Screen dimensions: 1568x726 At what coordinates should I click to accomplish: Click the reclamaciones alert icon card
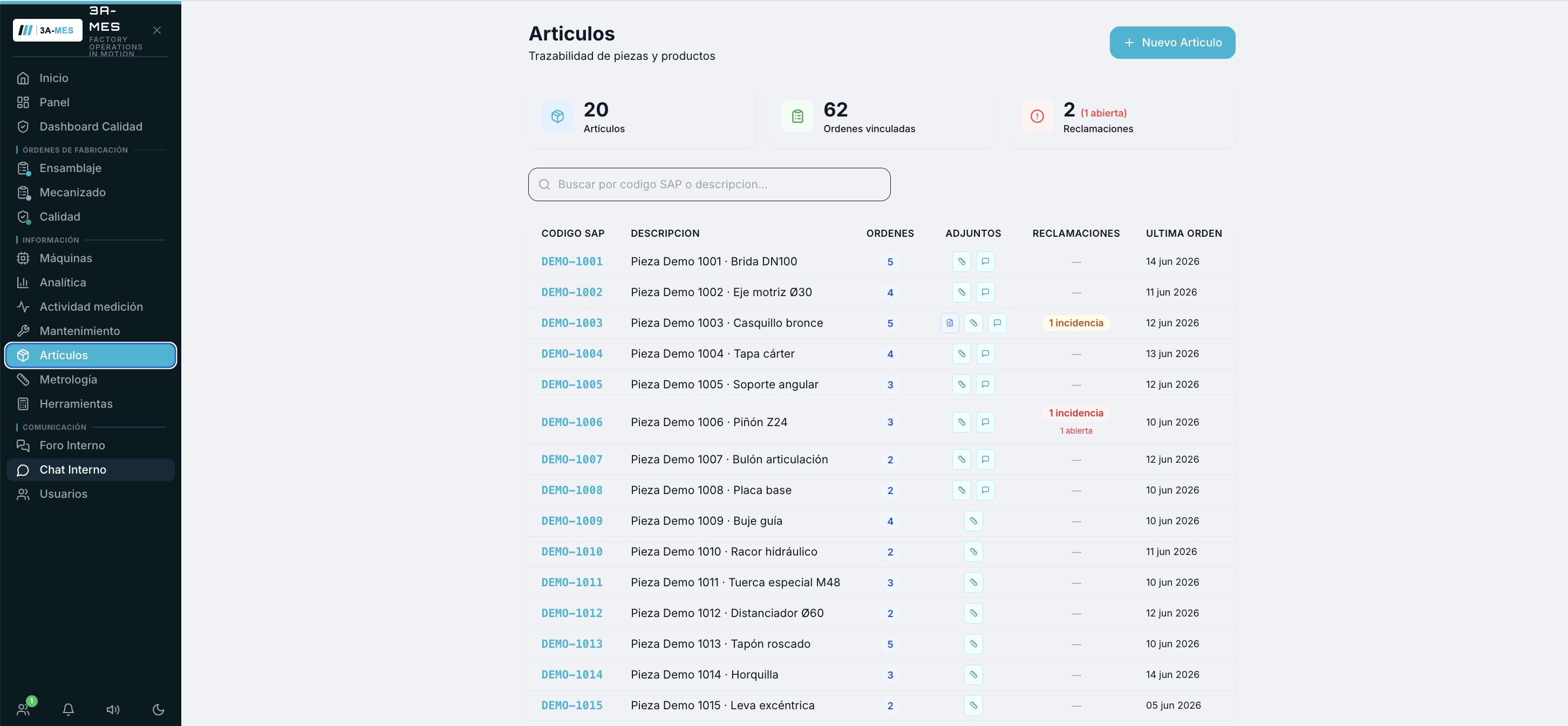tap(1037, 116)
